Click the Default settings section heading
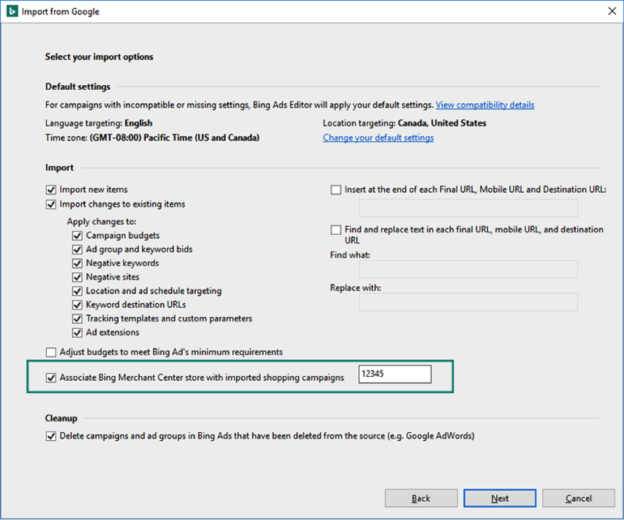Viewport: 624px width, 520px height. click(78, 87)
